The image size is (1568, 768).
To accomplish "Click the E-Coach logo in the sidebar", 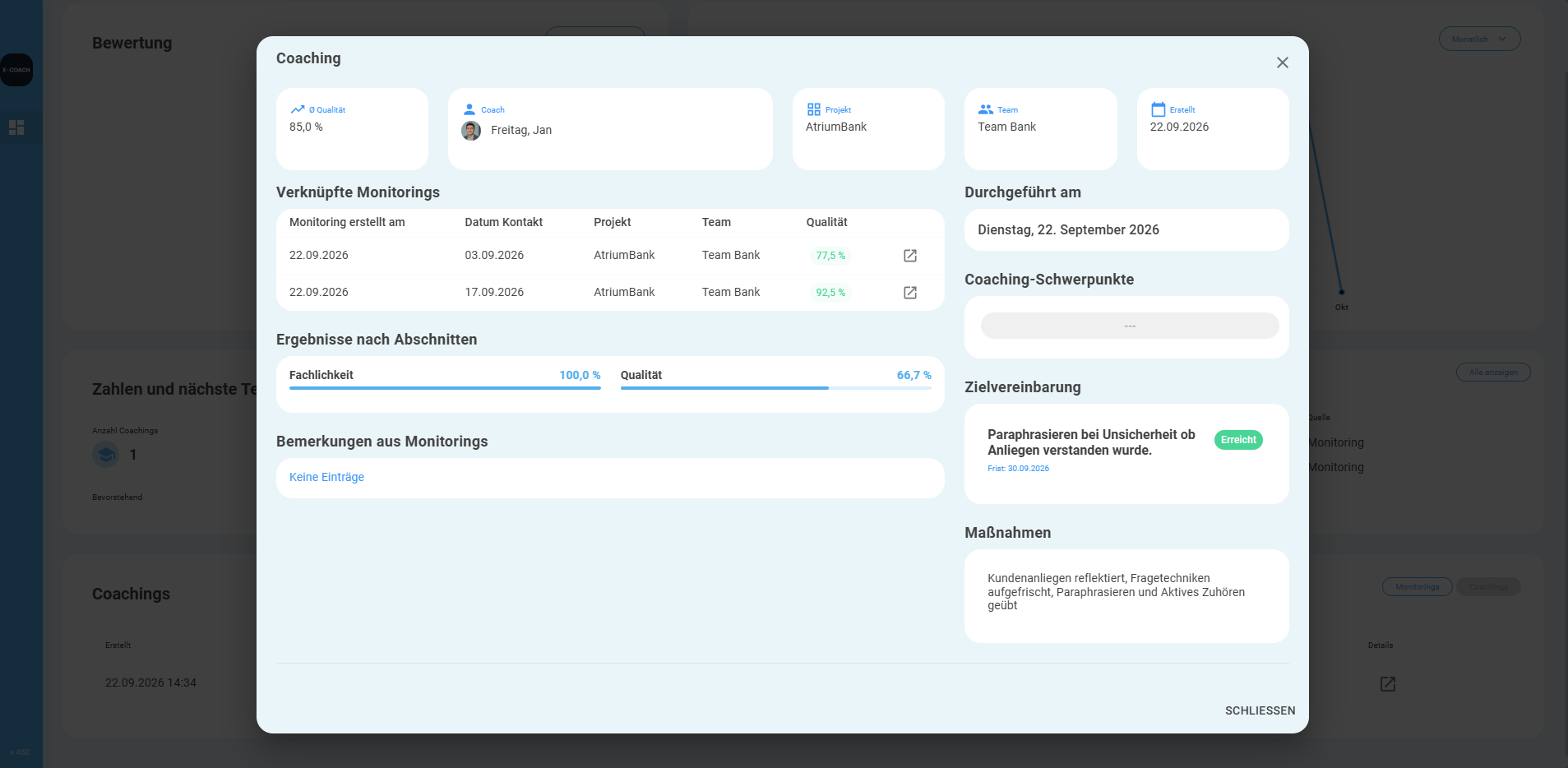I will tap(16, 70).
